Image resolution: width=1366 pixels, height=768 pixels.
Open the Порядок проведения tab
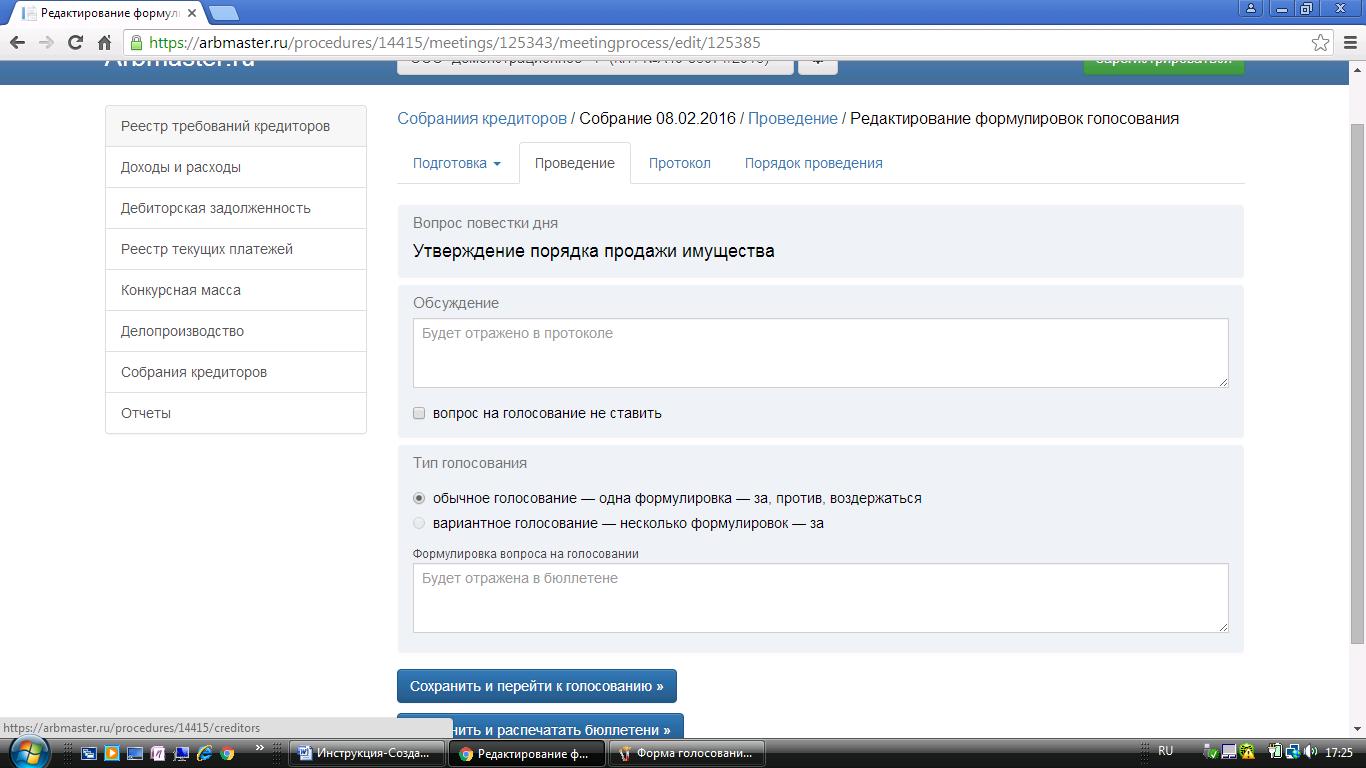pyautogui.click(x=813, y=163)
